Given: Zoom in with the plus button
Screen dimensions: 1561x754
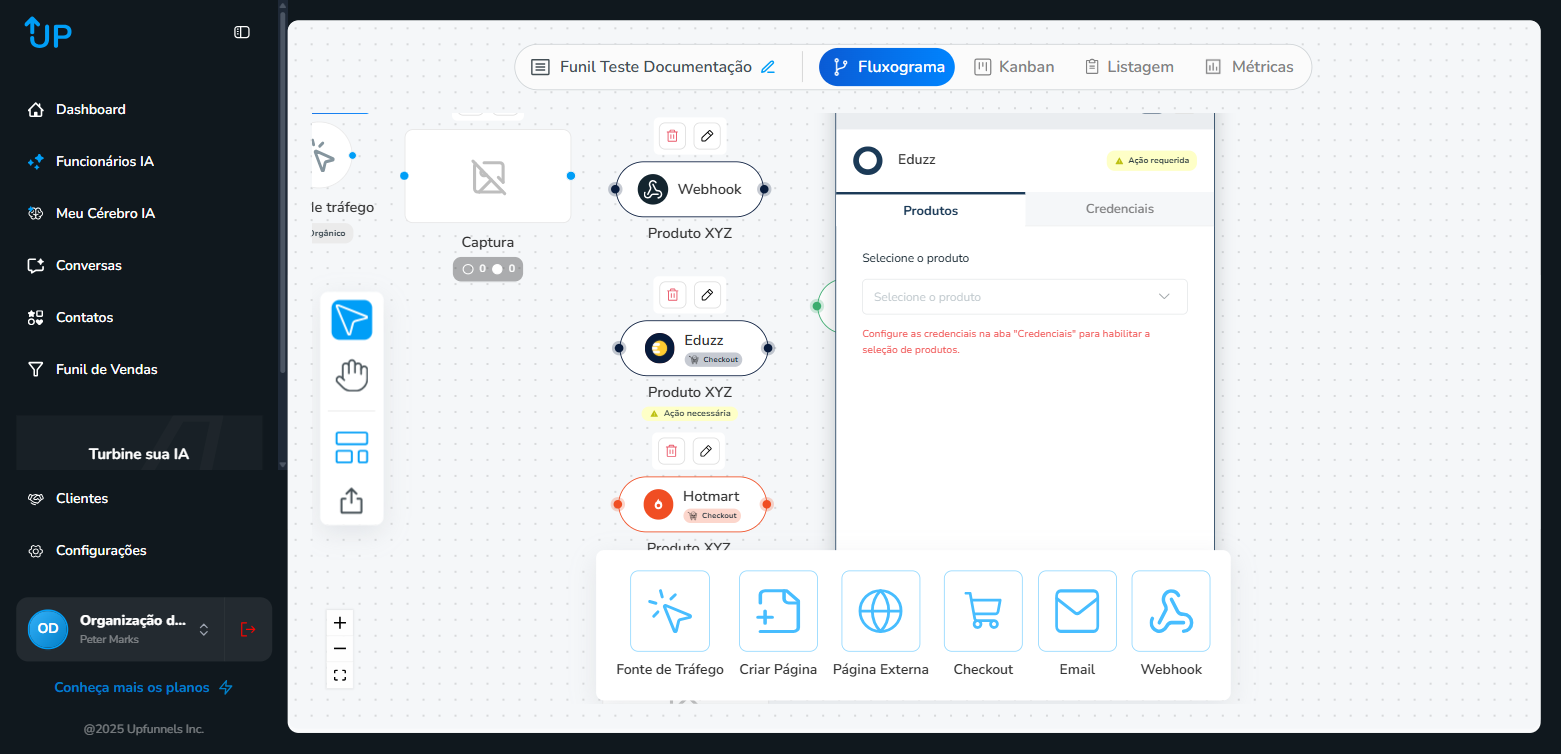Looking at the screenshot, I should coord(340,623).
